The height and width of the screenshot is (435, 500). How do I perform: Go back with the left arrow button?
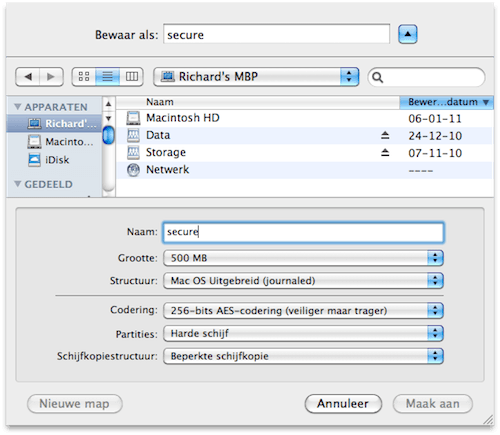tap(28, 77)
